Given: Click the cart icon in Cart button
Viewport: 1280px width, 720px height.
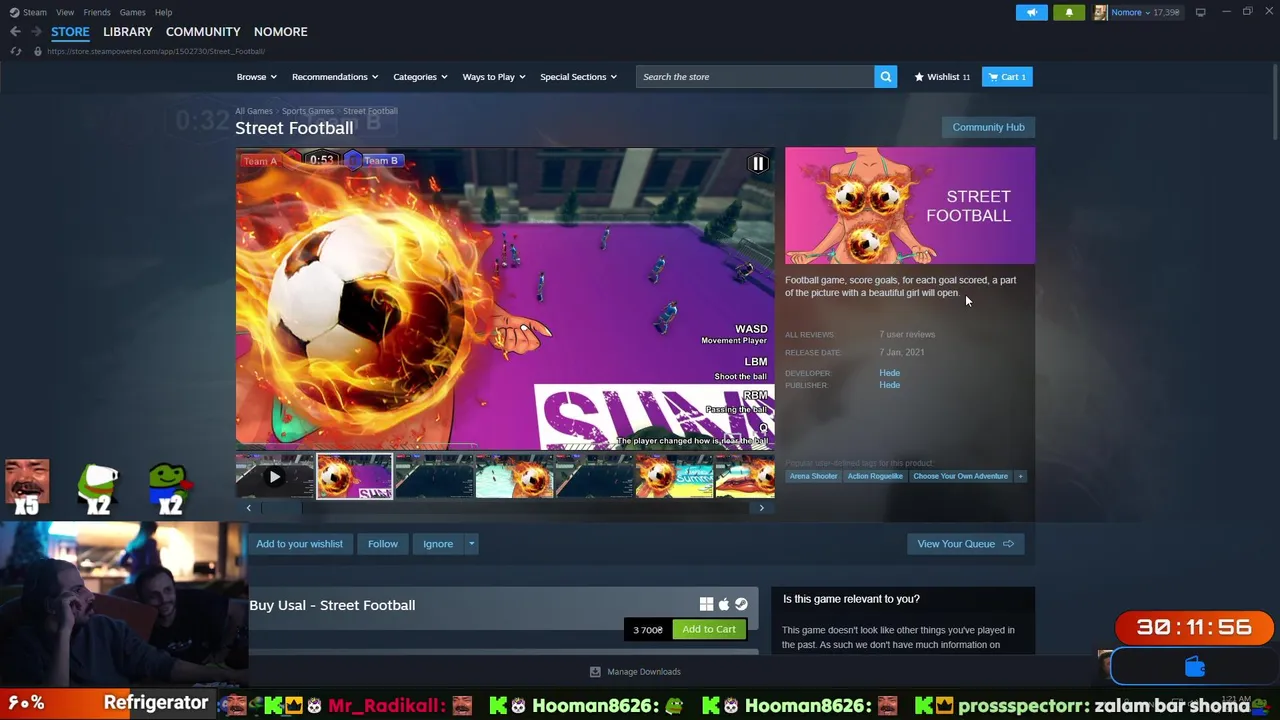Looking at the screenshot, I should [993, 77].
